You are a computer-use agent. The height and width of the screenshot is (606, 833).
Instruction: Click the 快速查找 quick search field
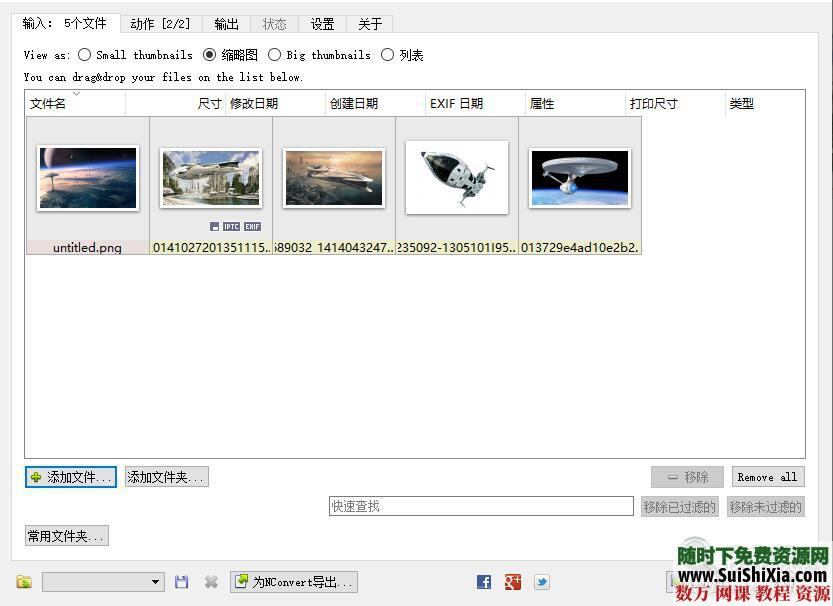click(481, 506)
